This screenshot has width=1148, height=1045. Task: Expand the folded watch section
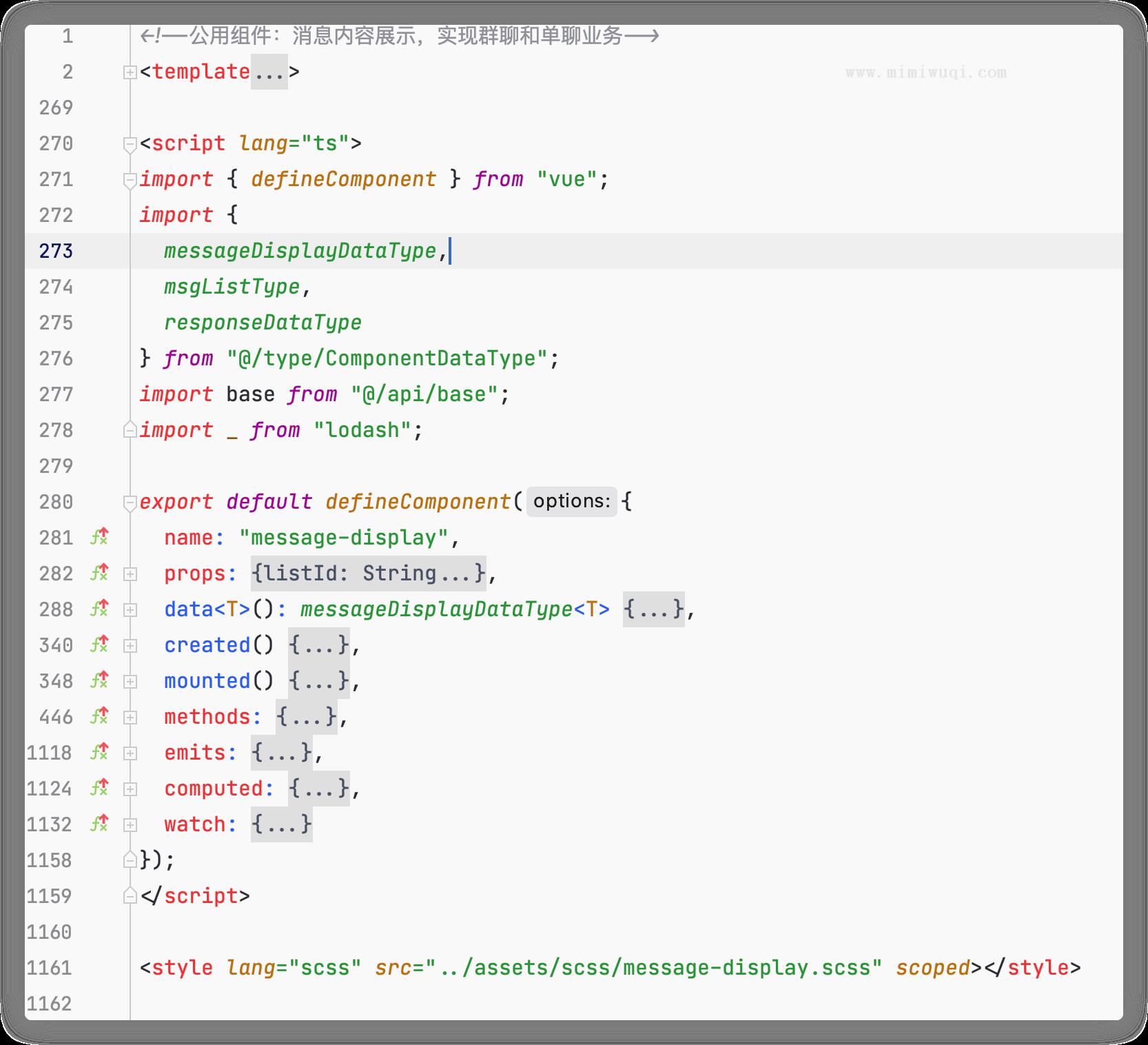[130, 824]
